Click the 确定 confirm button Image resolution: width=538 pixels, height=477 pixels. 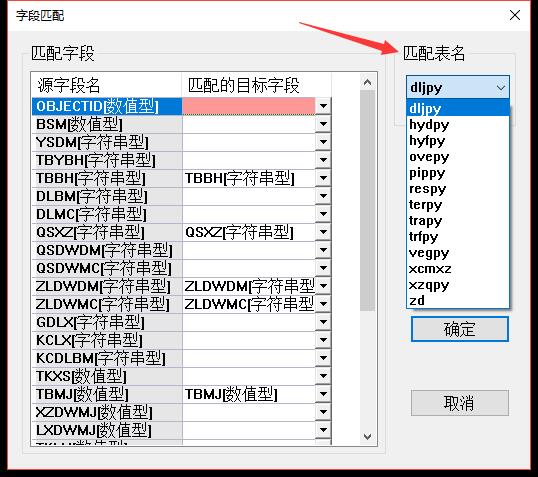tap(459, 329)
